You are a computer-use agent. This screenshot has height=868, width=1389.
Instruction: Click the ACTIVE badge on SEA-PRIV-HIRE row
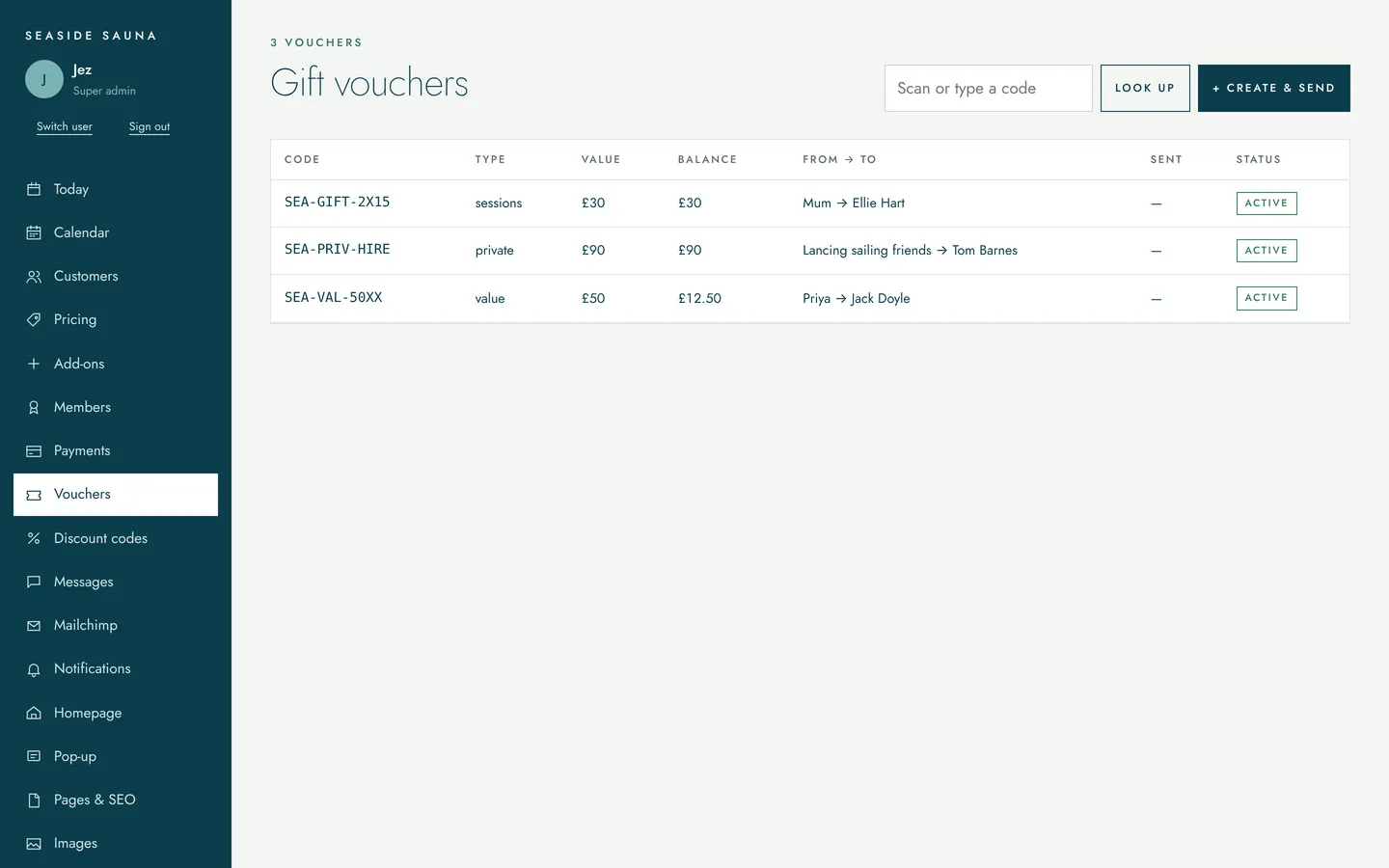1266,251
